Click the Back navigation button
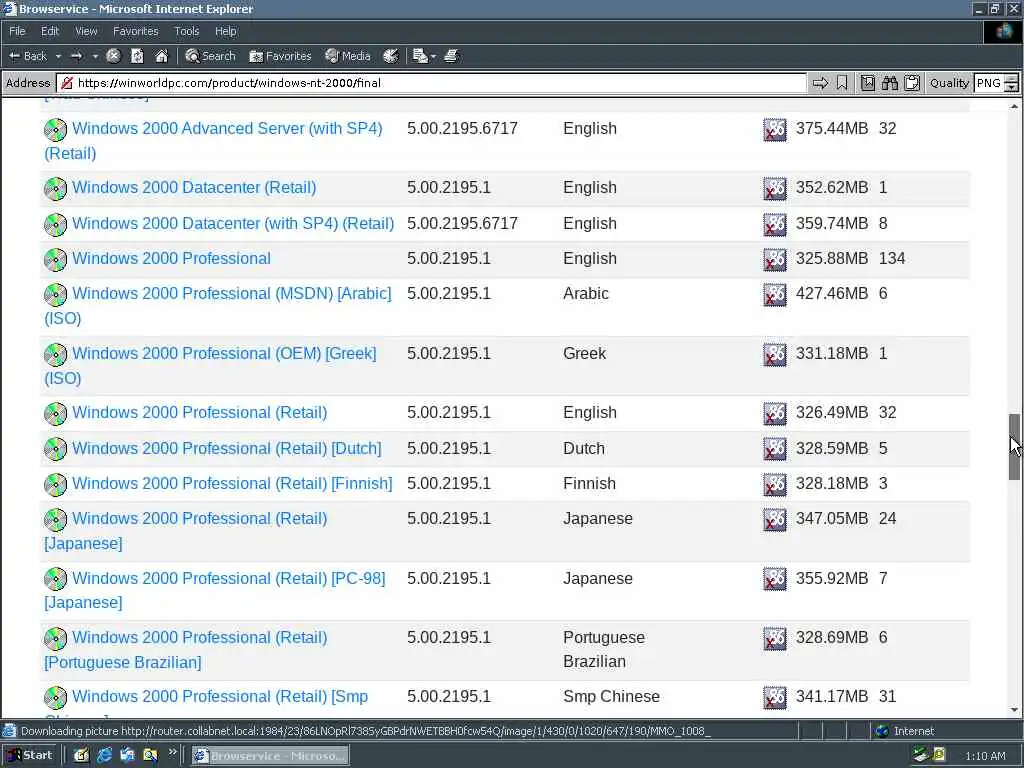The width and height of the screenshot is (1024, 768). tap(27, 56)
